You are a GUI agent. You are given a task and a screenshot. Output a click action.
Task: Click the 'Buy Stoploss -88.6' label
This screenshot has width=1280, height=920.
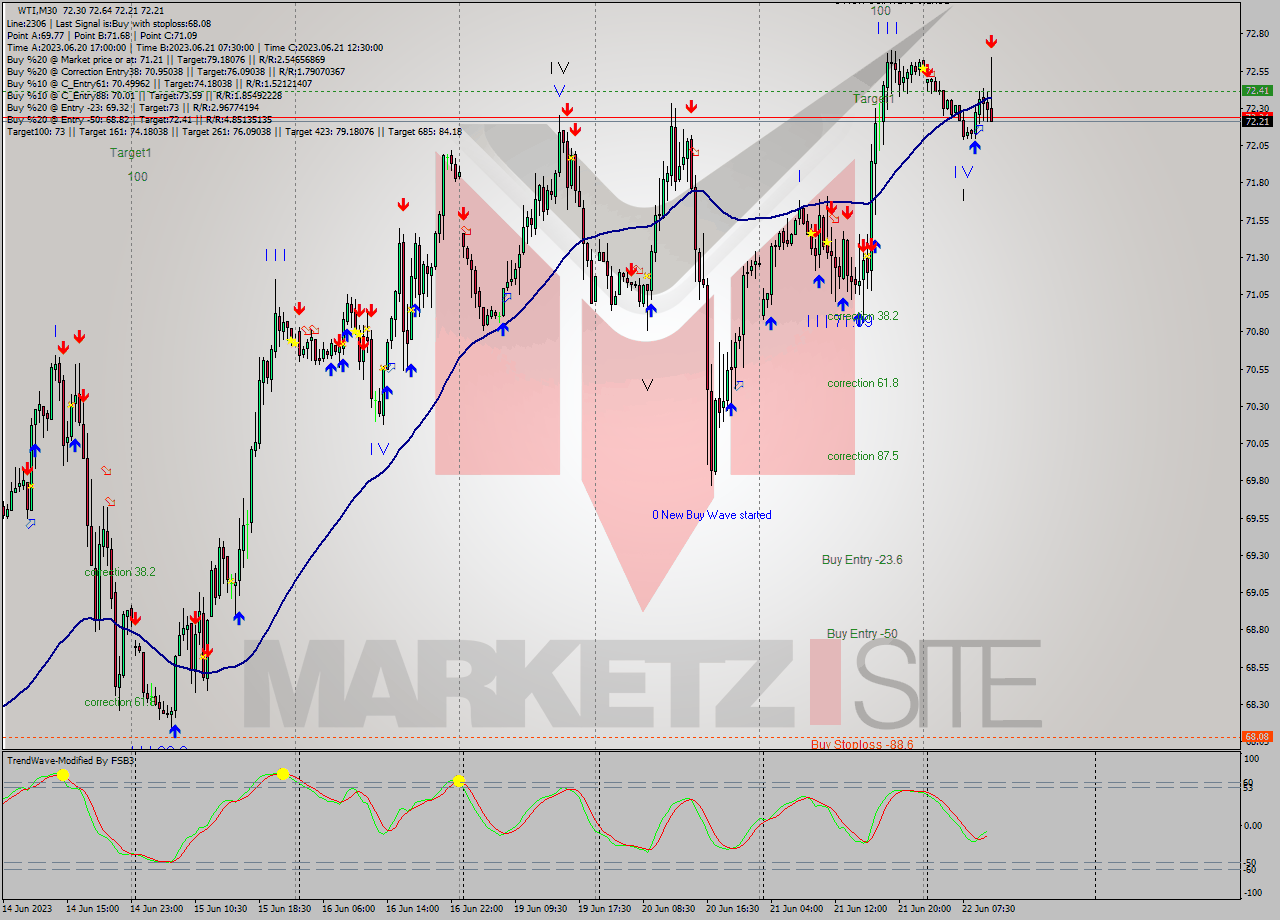tap(862, 745)
